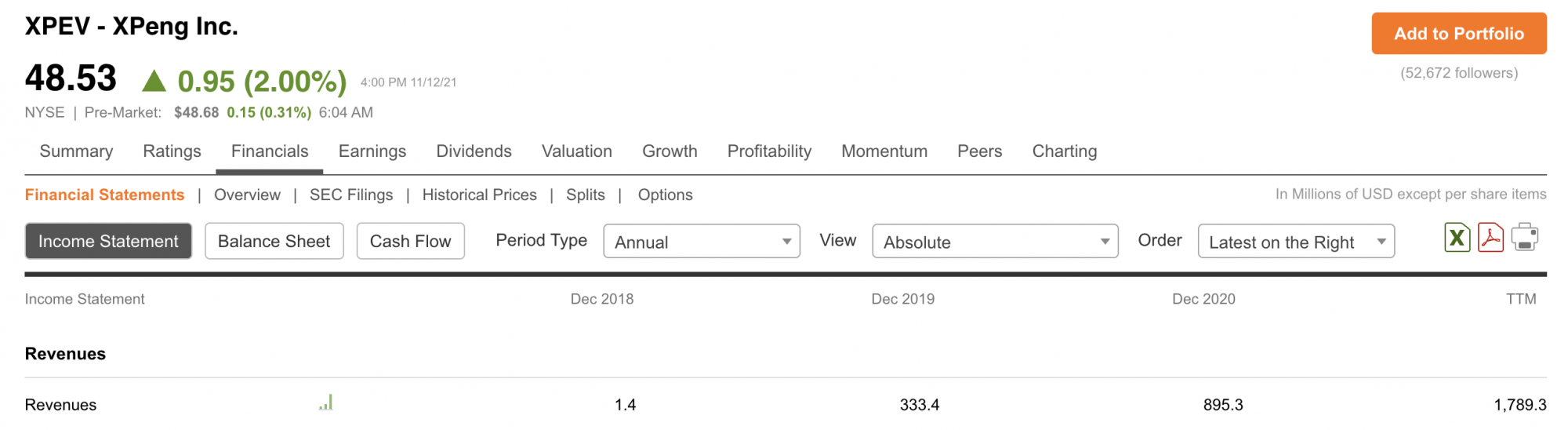
Task: Click Add to Portfolio button
Action: (1458, 34)
